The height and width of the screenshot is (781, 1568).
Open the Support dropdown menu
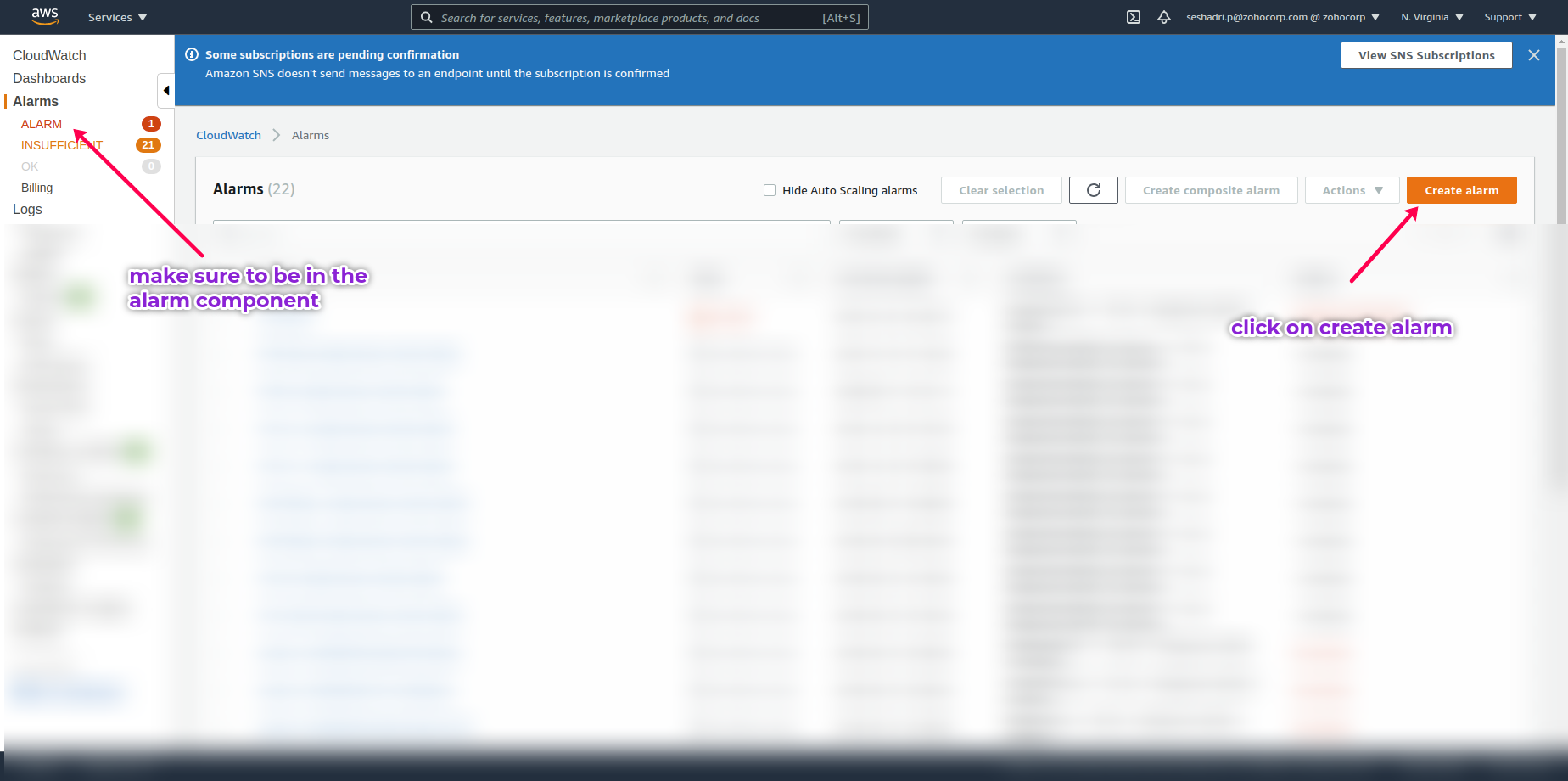(1510, 17)
